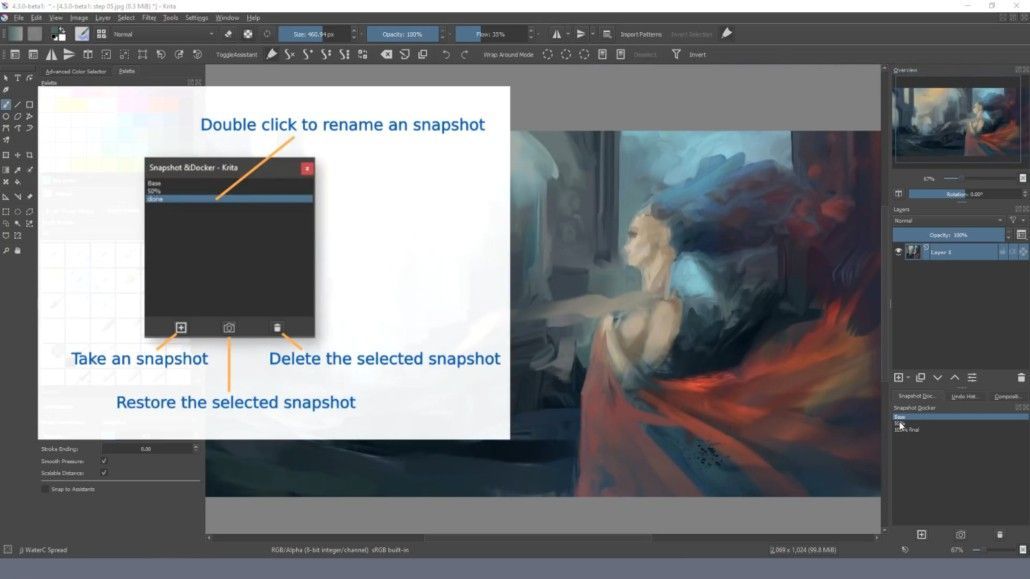Viewport: 1030px width, 579px height.
Task: Select the Ellipse shape tool
Action: pyautogui.click(x=6, y=116)
